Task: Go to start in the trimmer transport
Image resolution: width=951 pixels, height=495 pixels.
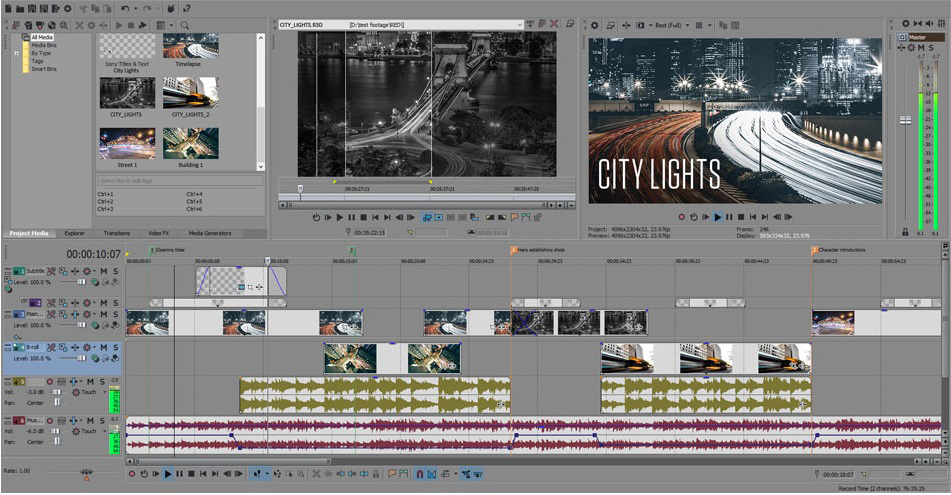Action: point(375,217)
